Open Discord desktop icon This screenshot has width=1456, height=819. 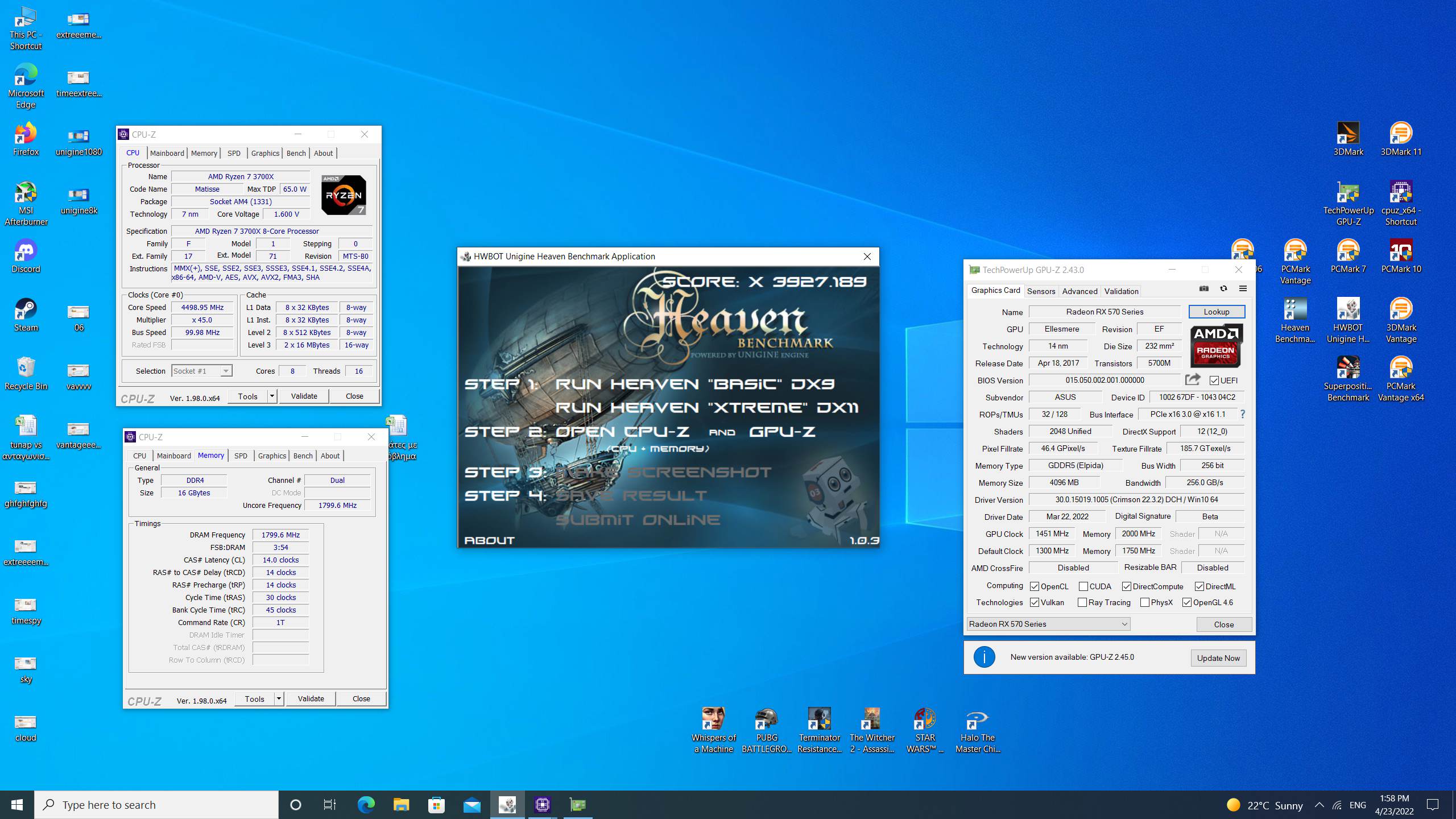click(x=26, y=257)
